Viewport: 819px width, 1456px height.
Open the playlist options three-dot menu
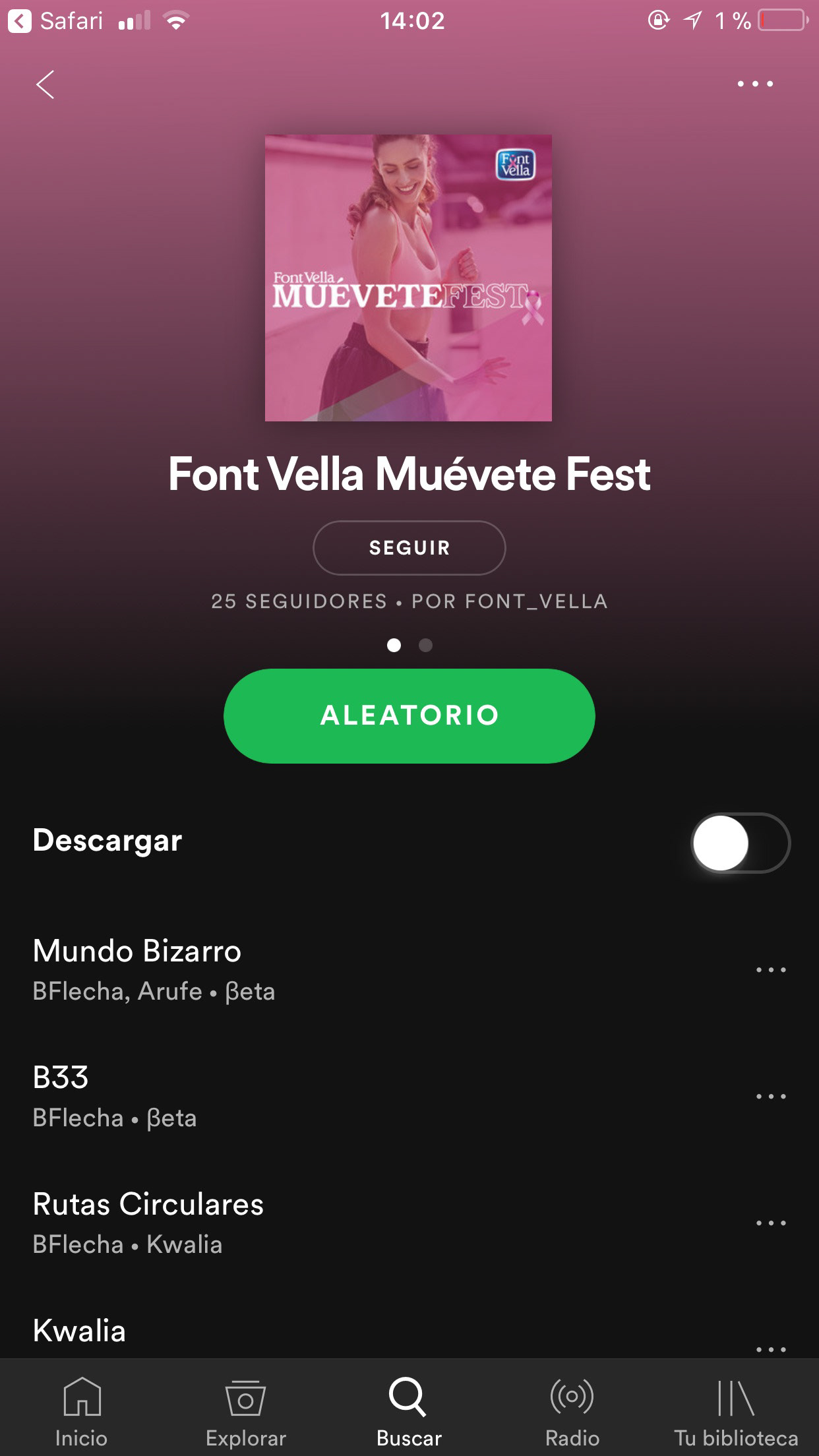pyautogui.click(x=755, y=84)
